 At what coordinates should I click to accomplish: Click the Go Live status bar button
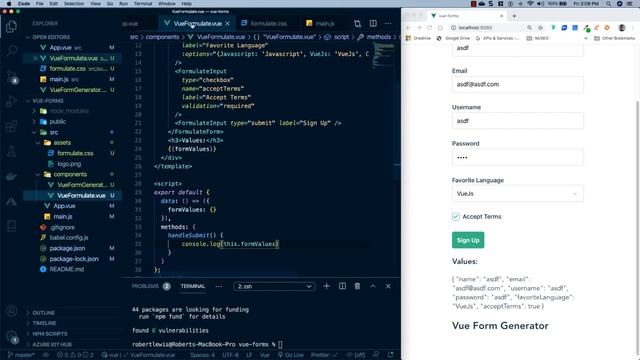tap(291, 355)
